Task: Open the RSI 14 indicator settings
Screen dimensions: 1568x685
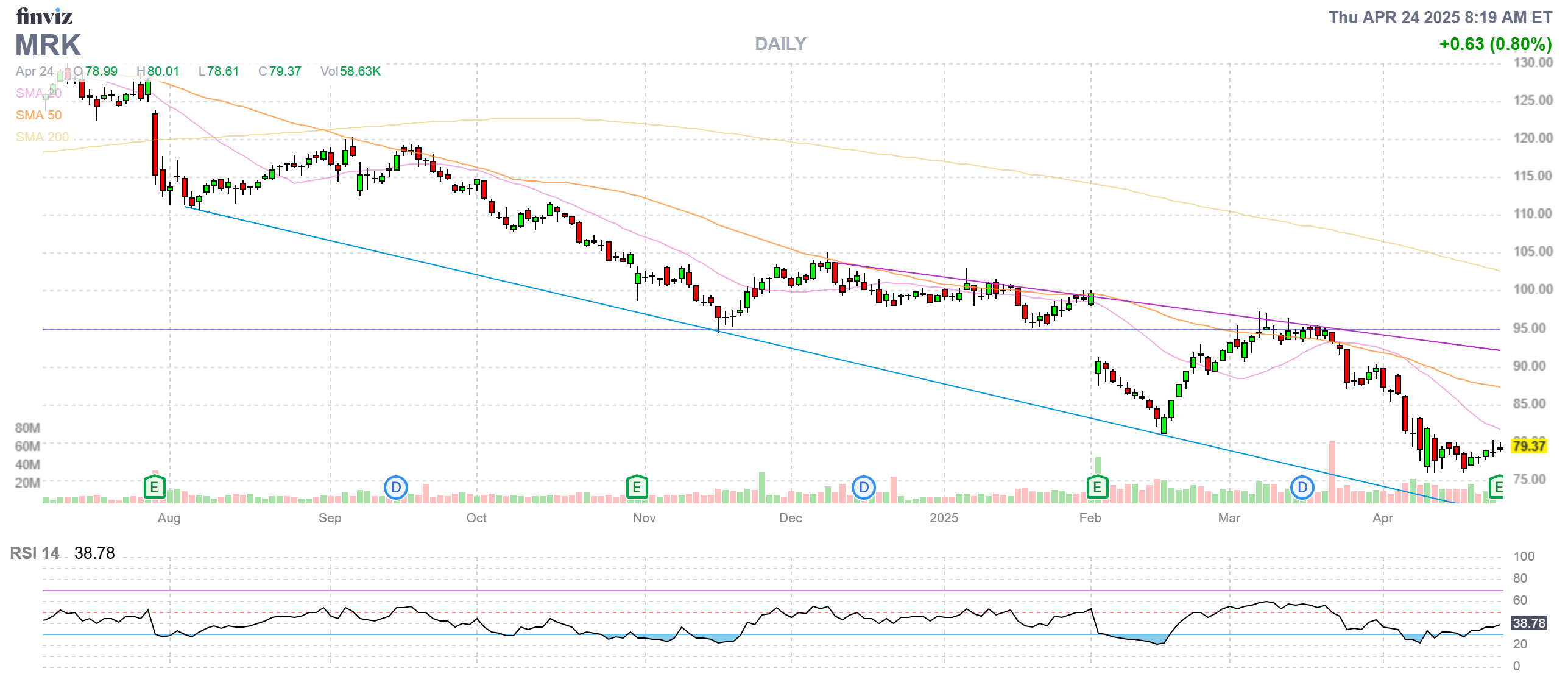Action: [x=35, y=553]
